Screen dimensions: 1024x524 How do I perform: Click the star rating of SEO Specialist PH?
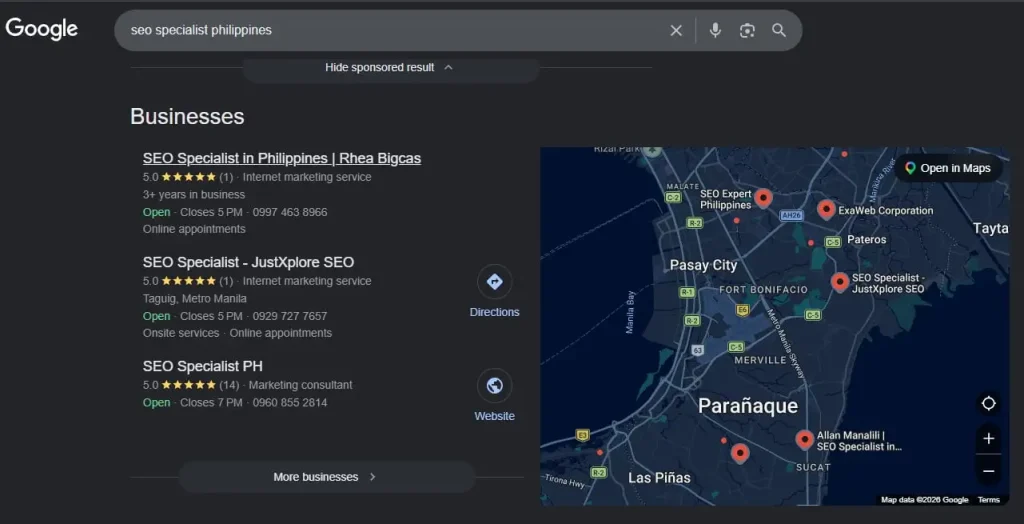point(189,385)
